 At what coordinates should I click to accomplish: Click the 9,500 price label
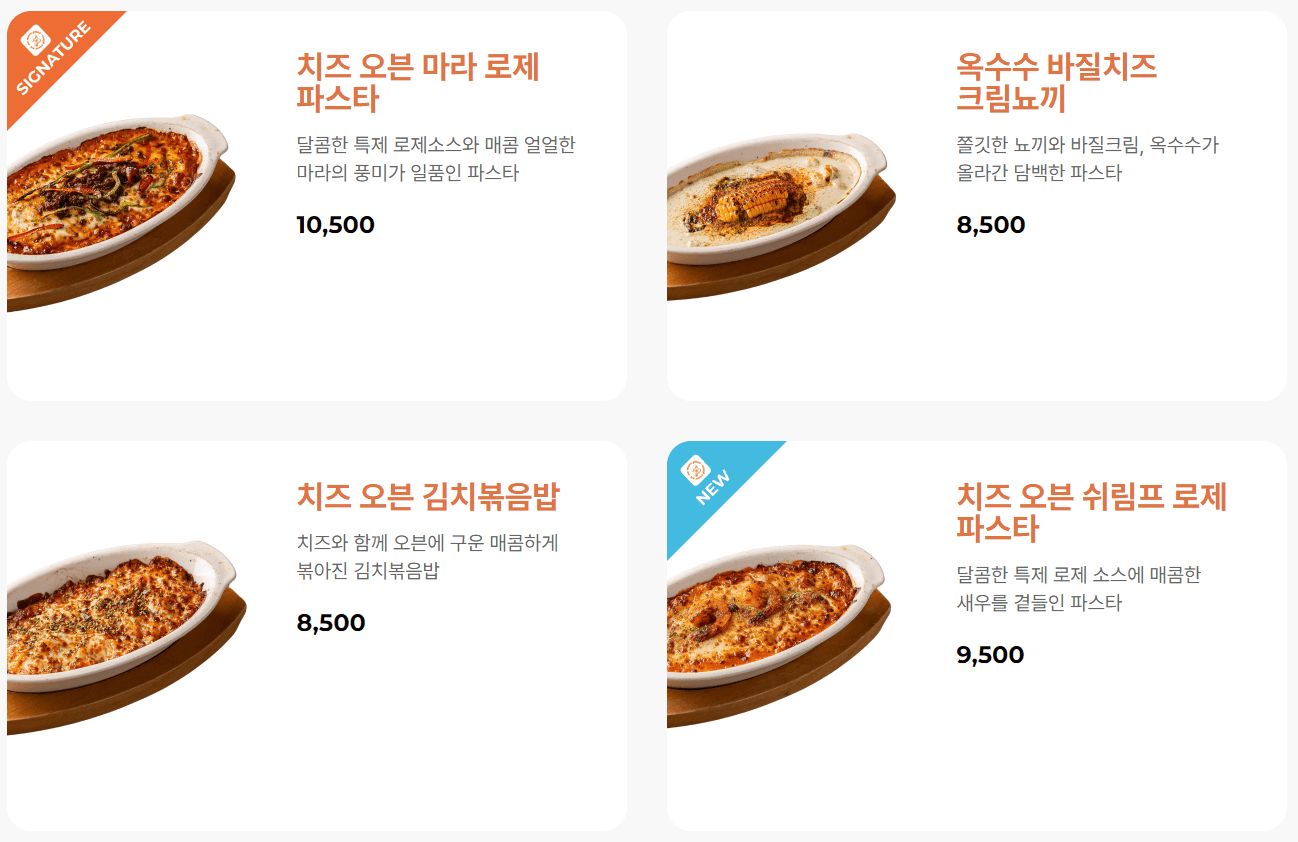989,655
